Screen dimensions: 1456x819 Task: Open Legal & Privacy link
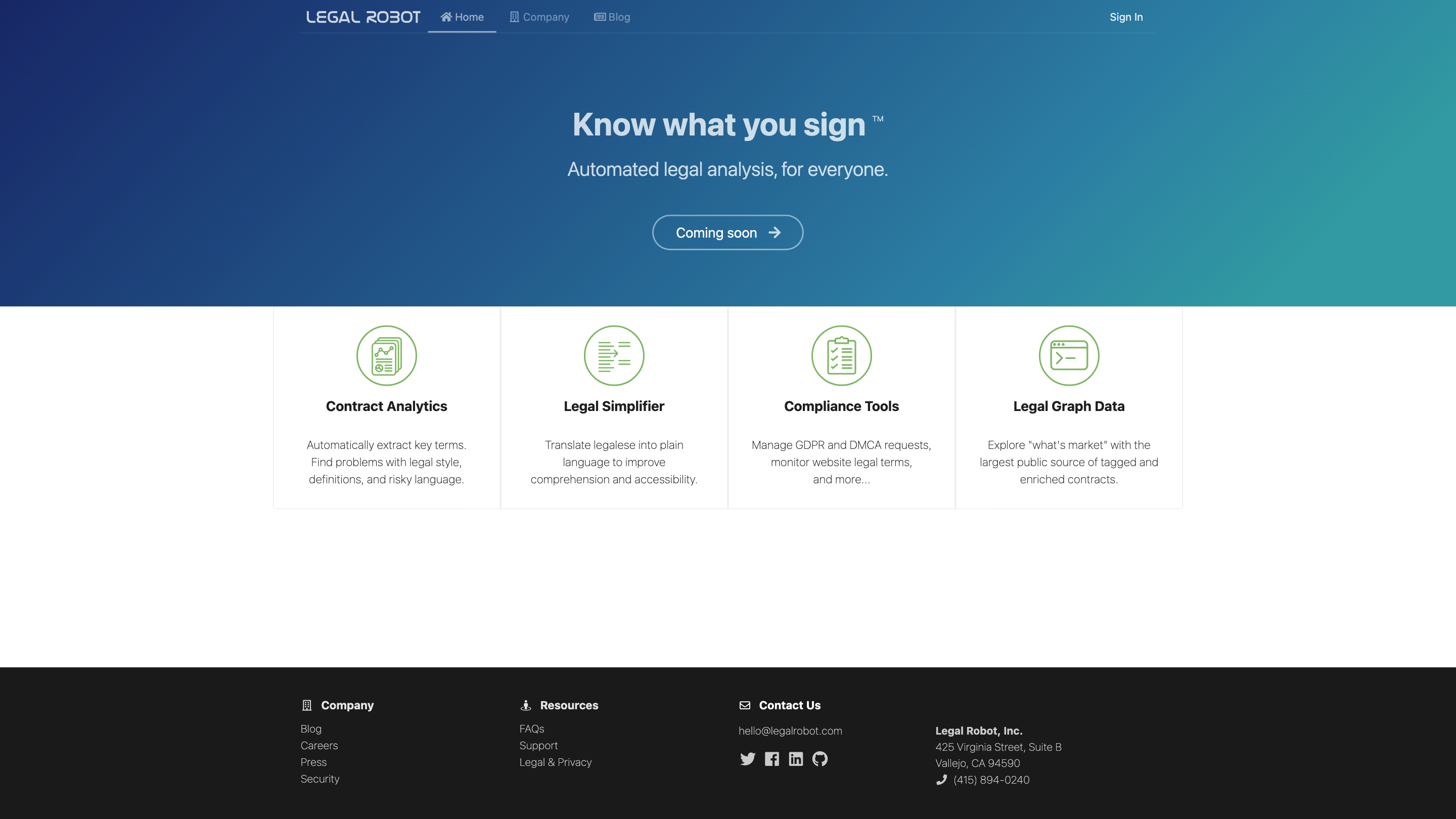coord(556,762)
